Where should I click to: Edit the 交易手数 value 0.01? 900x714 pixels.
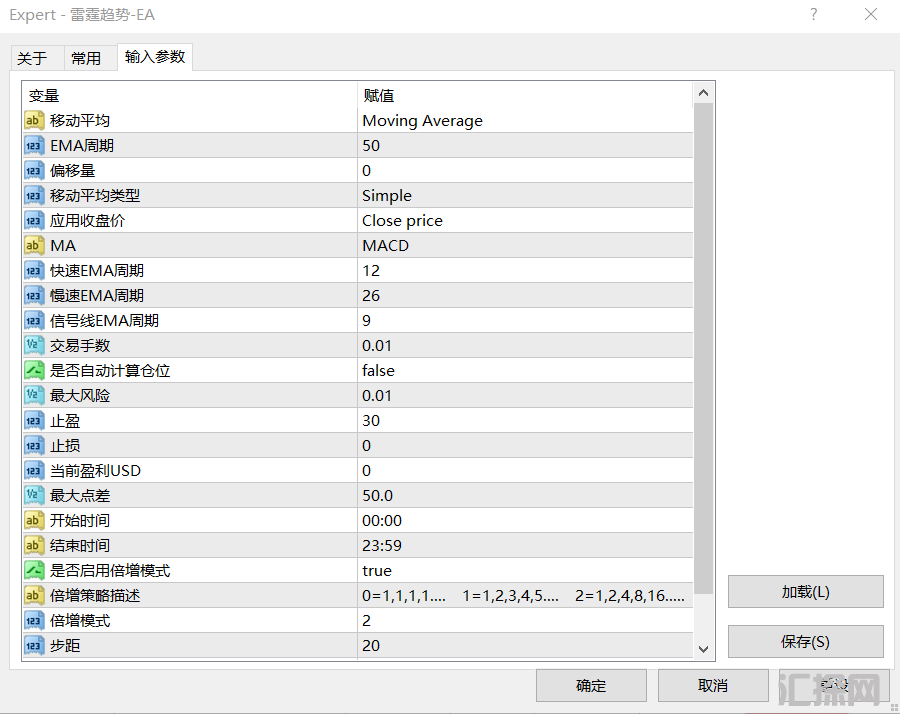(x=525, y=346)
